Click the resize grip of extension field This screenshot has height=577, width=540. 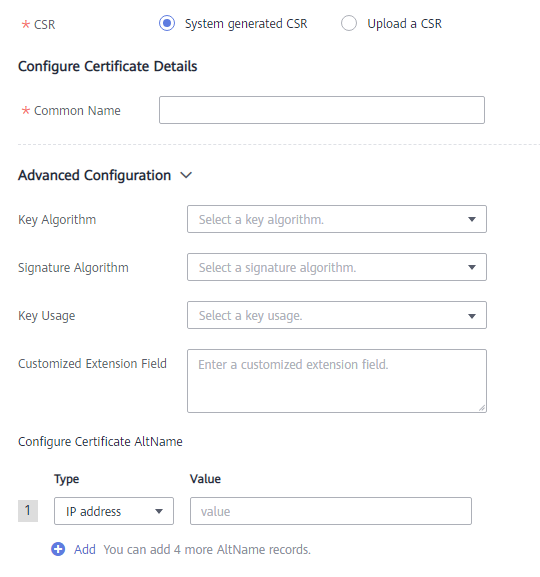coord(482,408)
